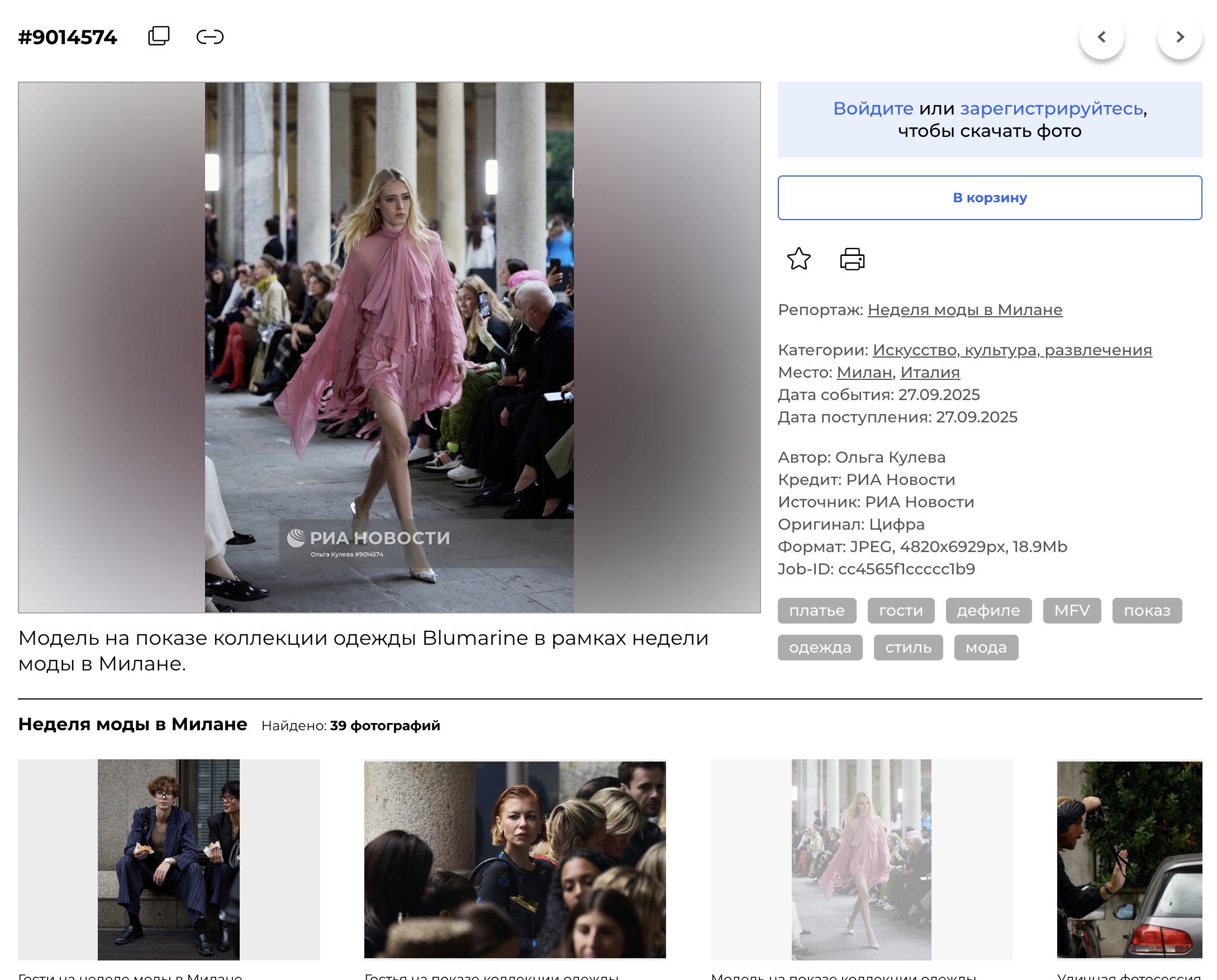
Task: Open main runway model photo
Action: [x=389, y=347]
